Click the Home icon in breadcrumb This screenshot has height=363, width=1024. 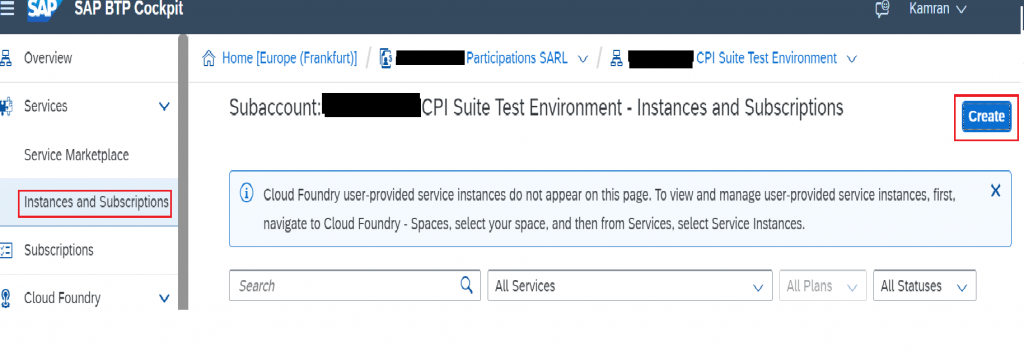pyautogui.click(x=210, y=58)
